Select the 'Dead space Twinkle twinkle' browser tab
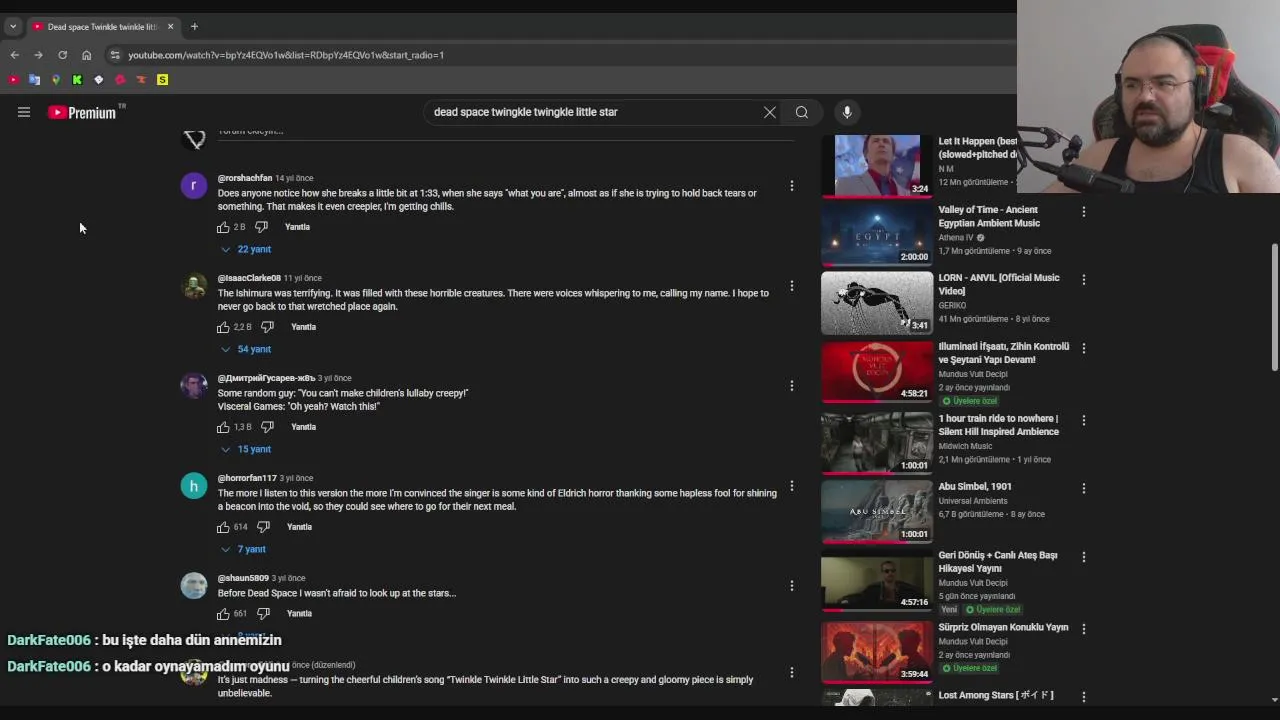 click(100, 27)
